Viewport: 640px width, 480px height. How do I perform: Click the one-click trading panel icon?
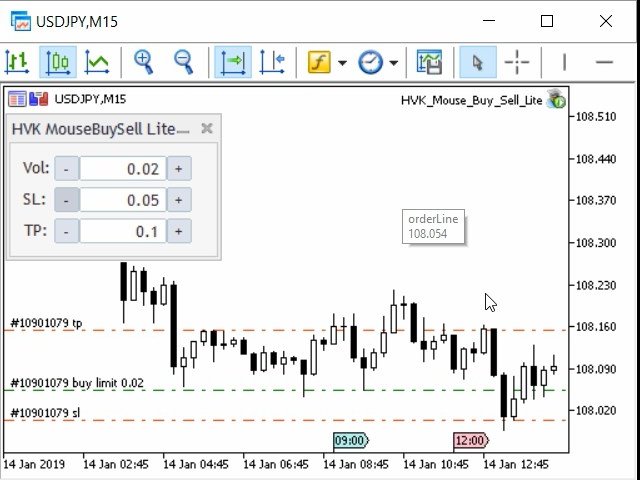[17, 99]
